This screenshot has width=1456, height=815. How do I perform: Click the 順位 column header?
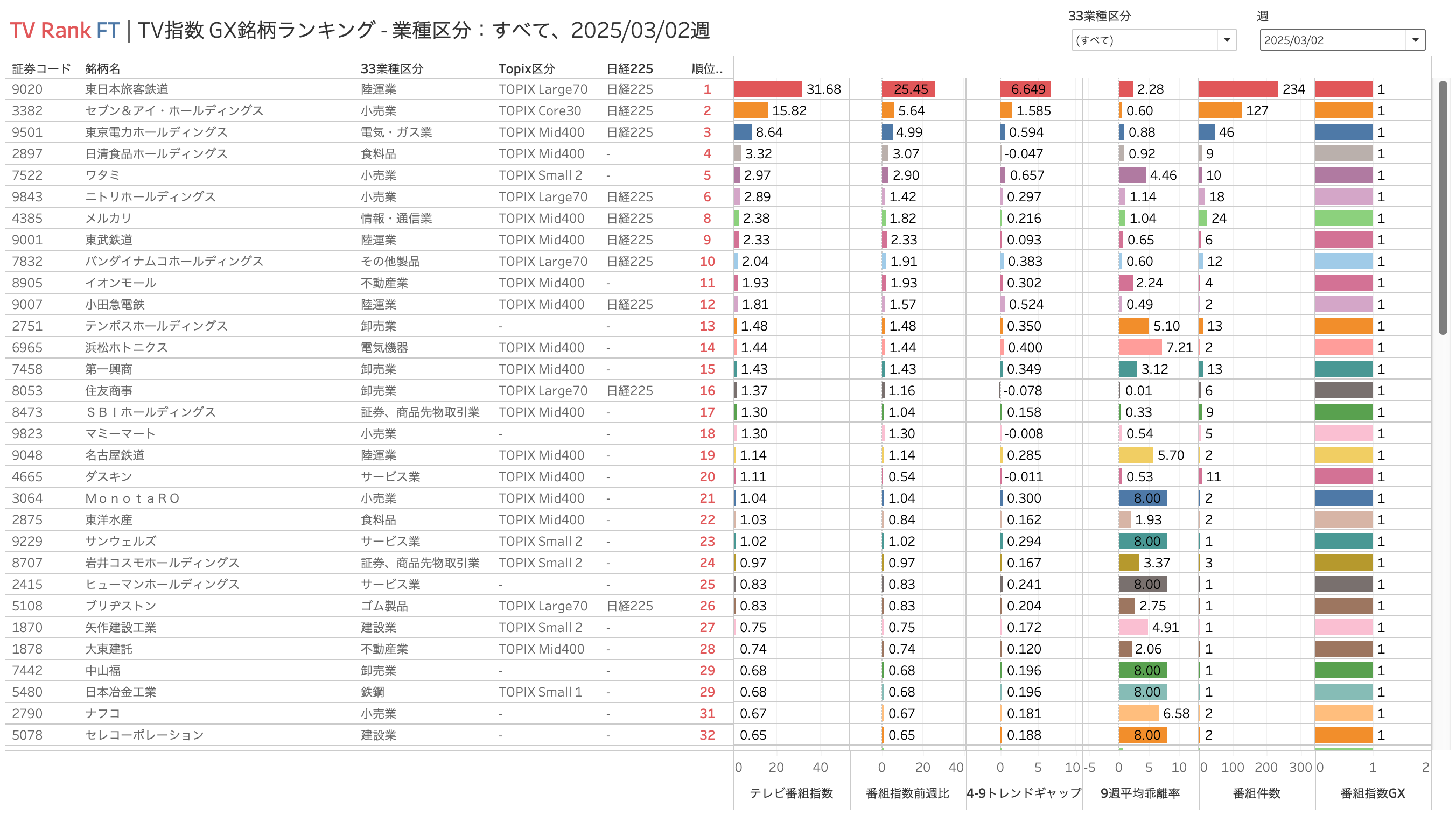click(x=706, y=69)
